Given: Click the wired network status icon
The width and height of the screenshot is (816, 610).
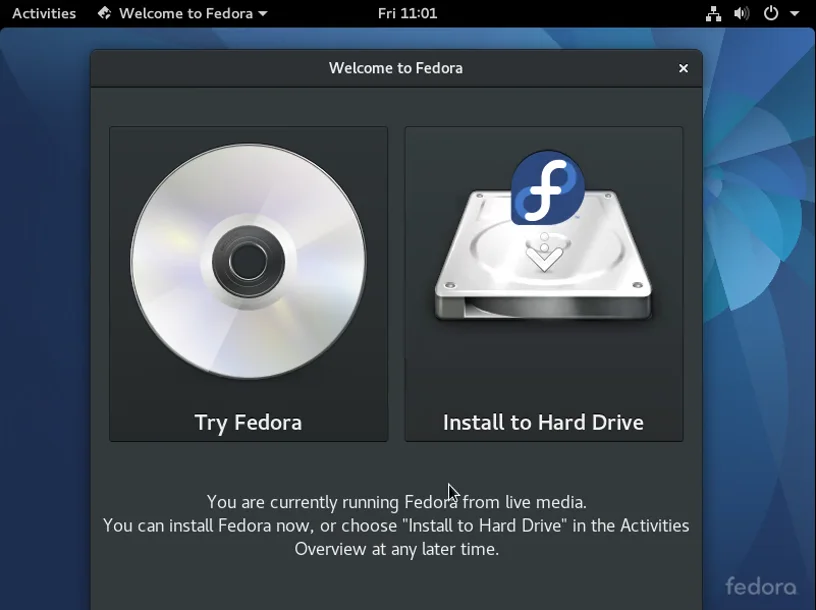Looking at the screenshot, I should point(713,14).
